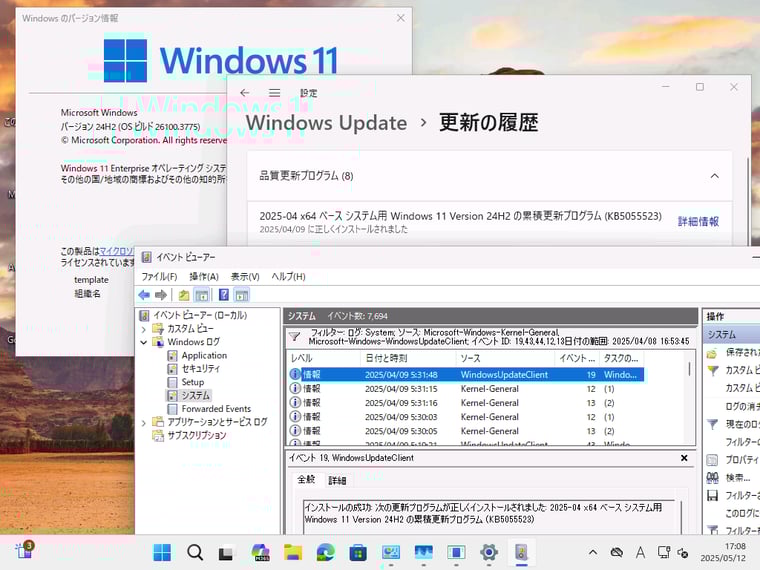760x570 pixels.
Task: Select the システム log in tree
Action: [195, 396]
